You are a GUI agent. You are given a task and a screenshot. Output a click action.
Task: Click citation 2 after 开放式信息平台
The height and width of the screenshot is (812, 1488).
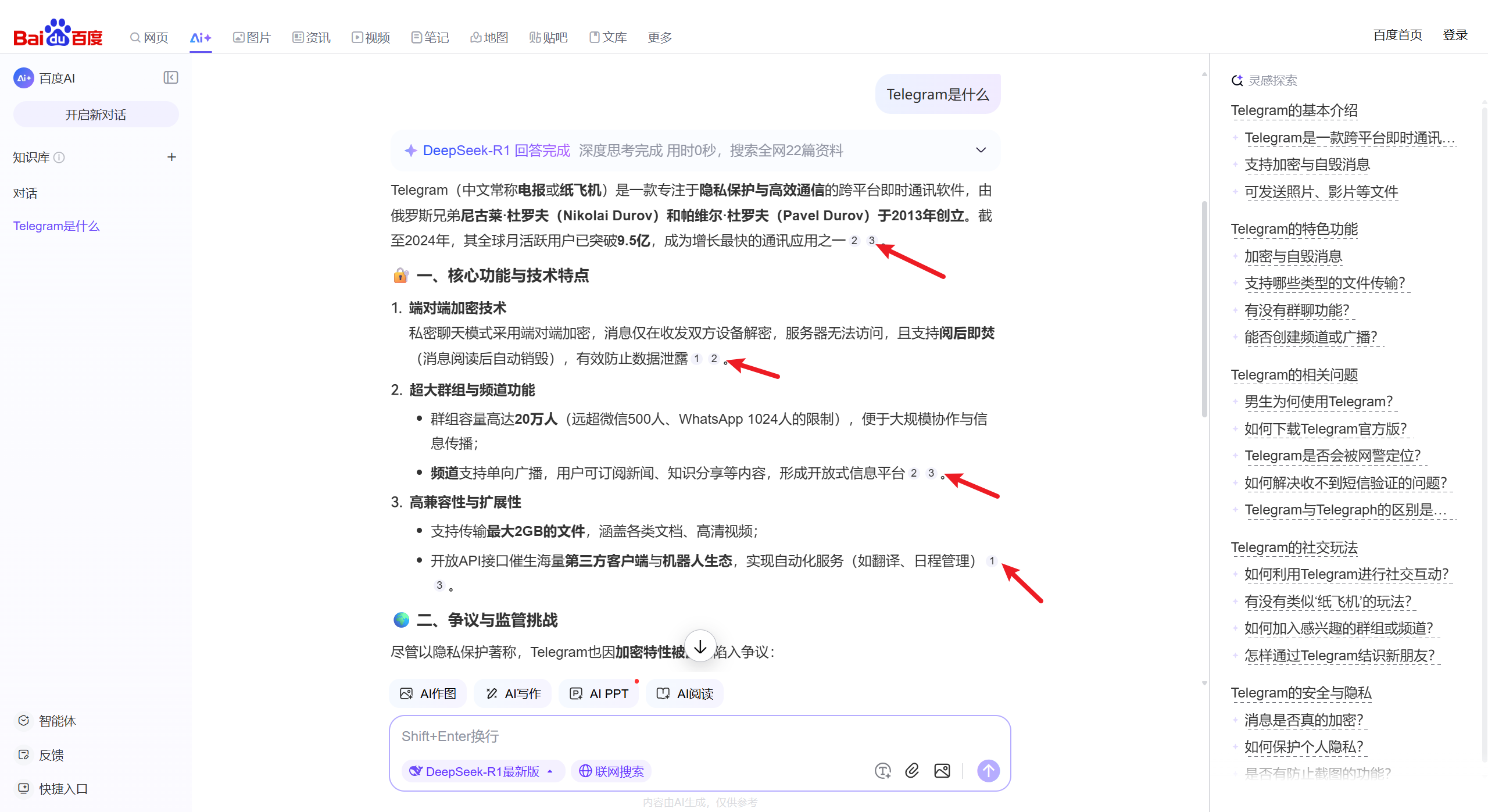pyautogui.click(x=914, y=473)
